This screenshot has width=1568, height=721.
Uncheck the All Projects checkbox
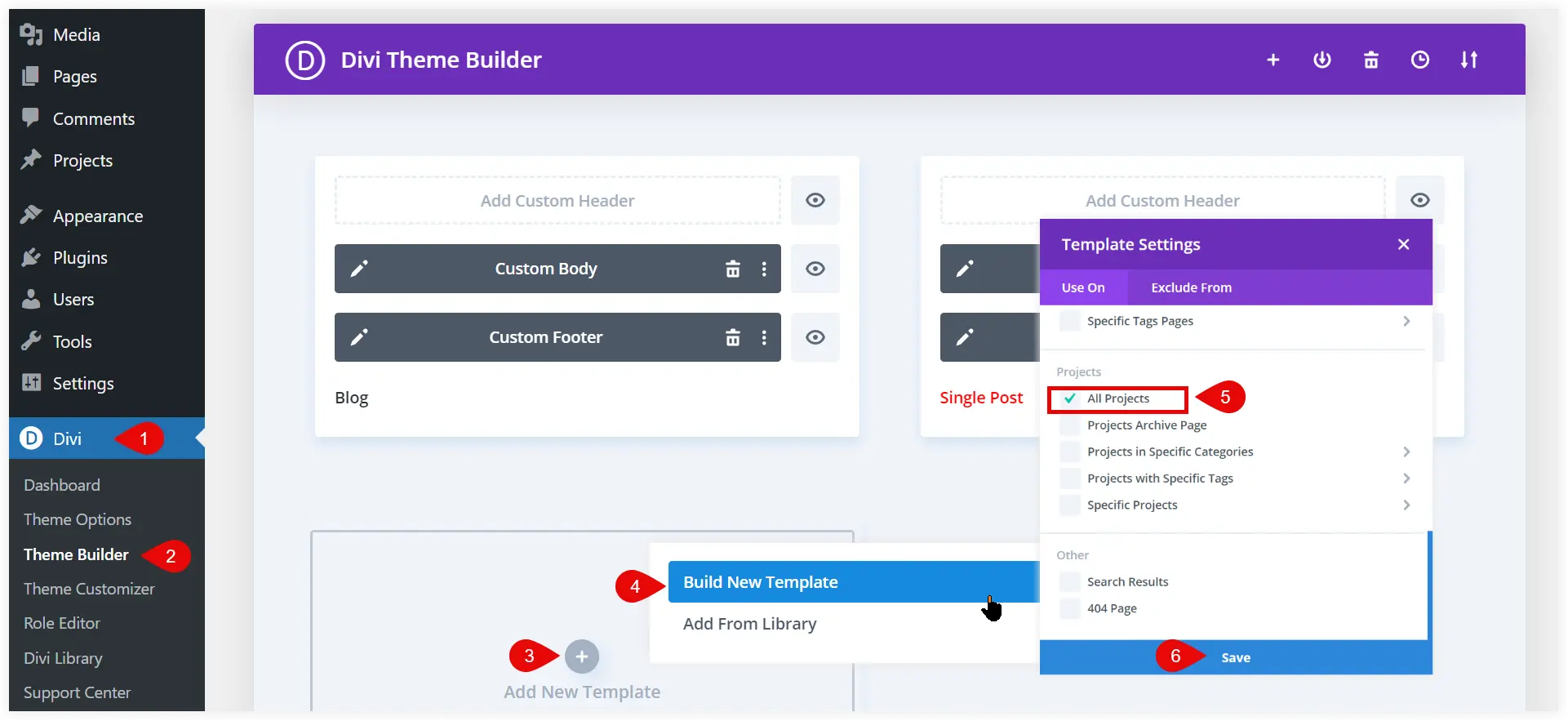click(x=1069, y=398)
